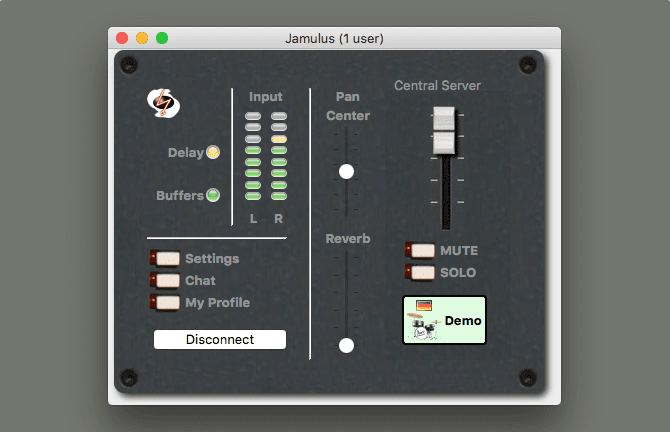Click the Reverb slider knob
The width and height of the screenshot is (670, 432).
coord(346,346)
